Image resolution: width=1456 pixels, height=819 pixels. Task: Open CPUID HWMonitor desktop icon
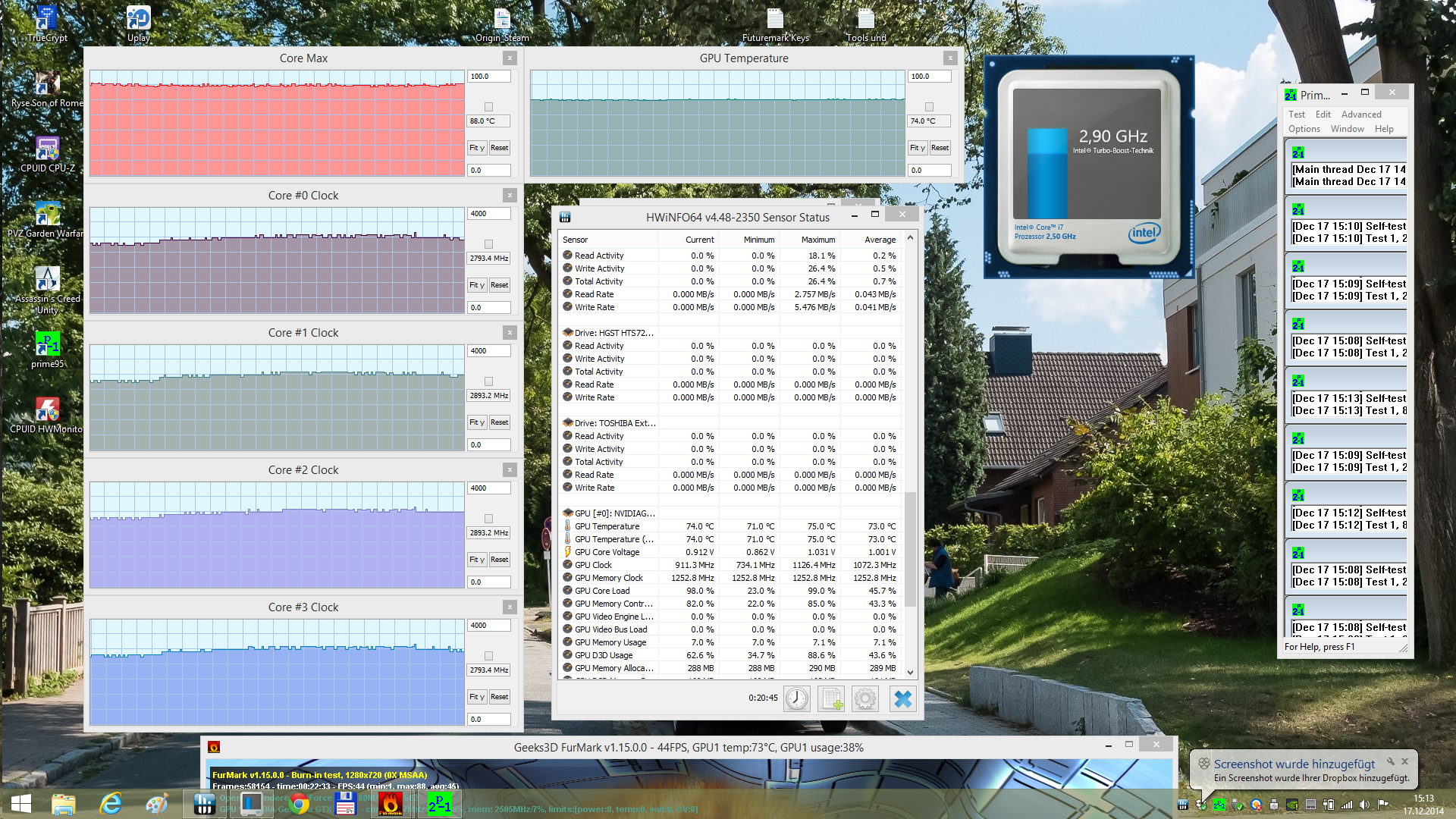(x=47, y=410)
